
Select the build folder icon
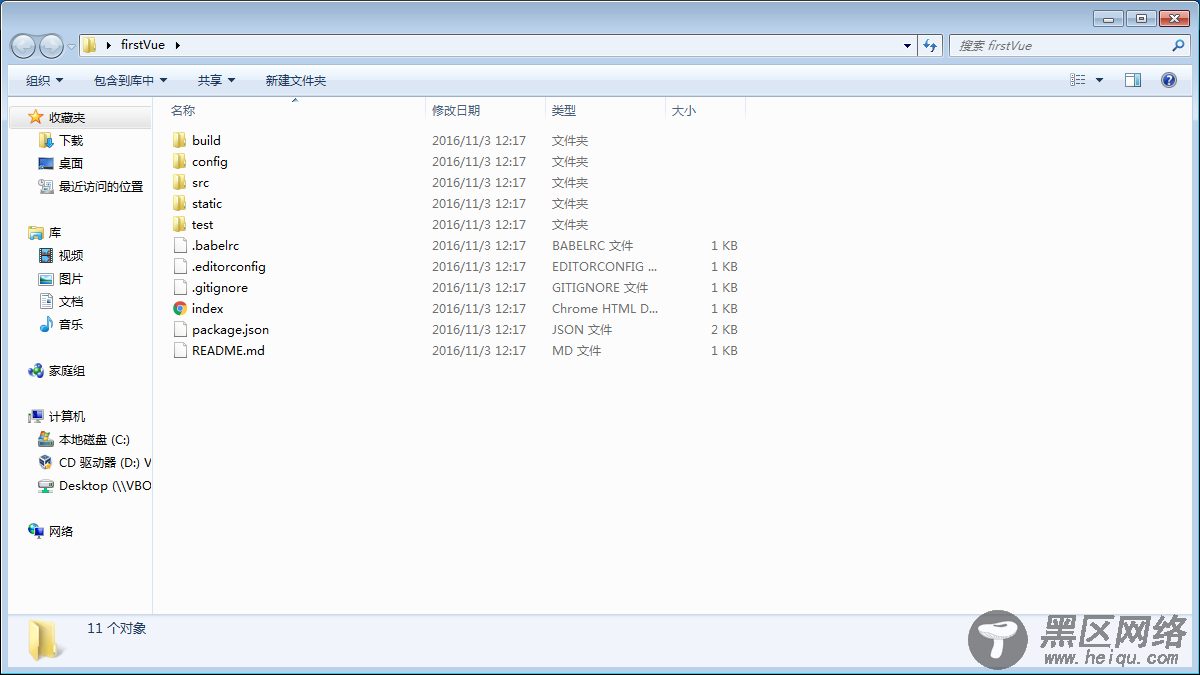coord(180,140)
